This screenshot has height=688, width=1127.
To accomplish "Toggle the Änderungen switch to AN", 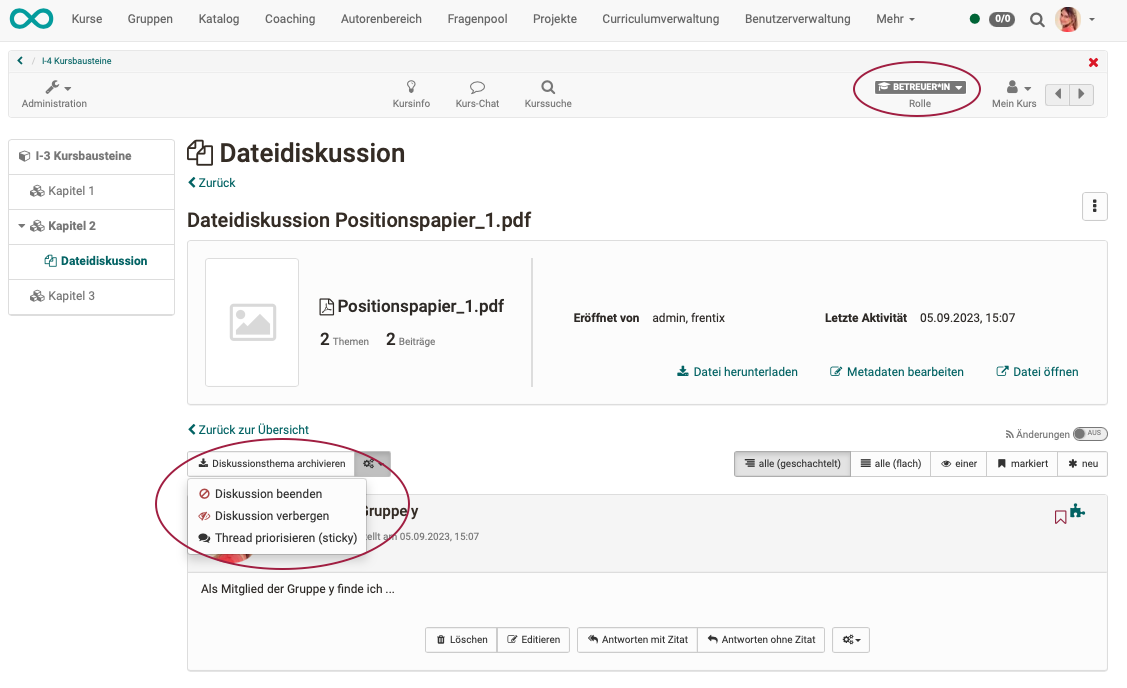I will [x=1089, y=433].
